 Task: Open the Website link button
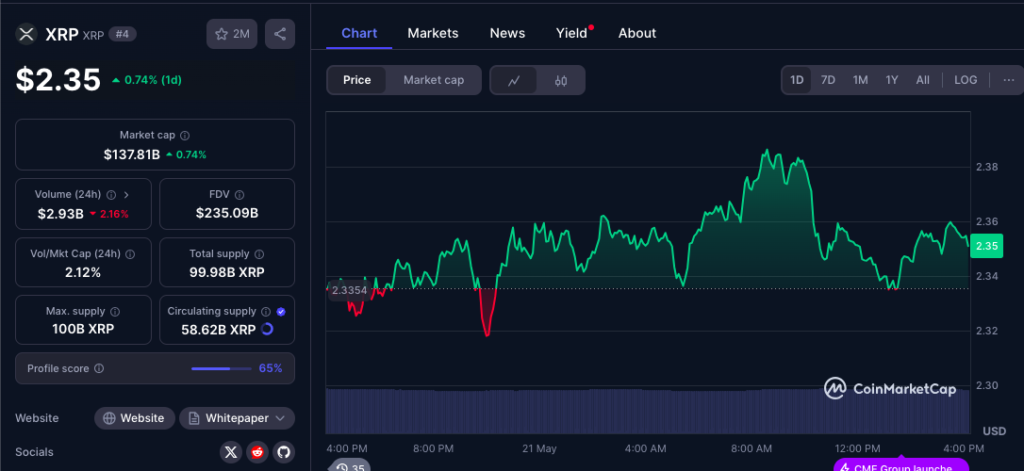point(135,418)
